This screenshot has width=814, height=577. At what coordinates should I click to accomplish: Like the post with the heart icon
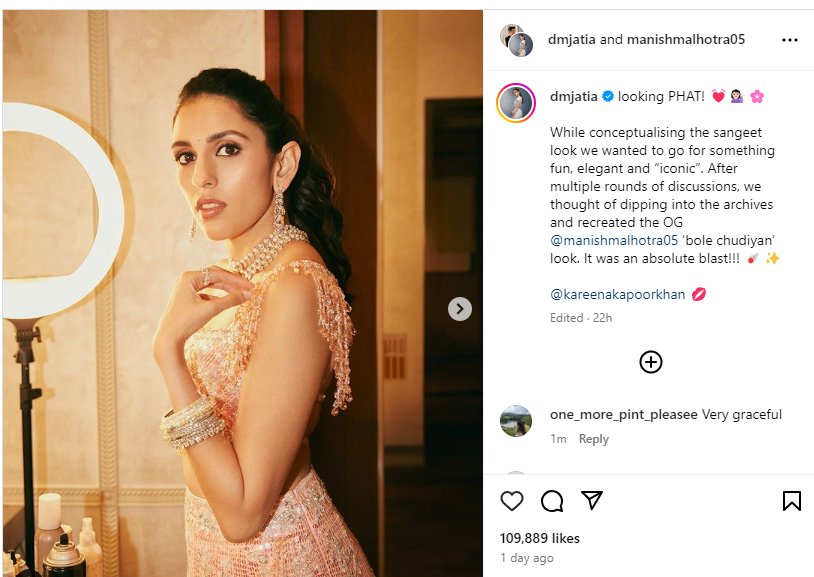tap(511, 501)
